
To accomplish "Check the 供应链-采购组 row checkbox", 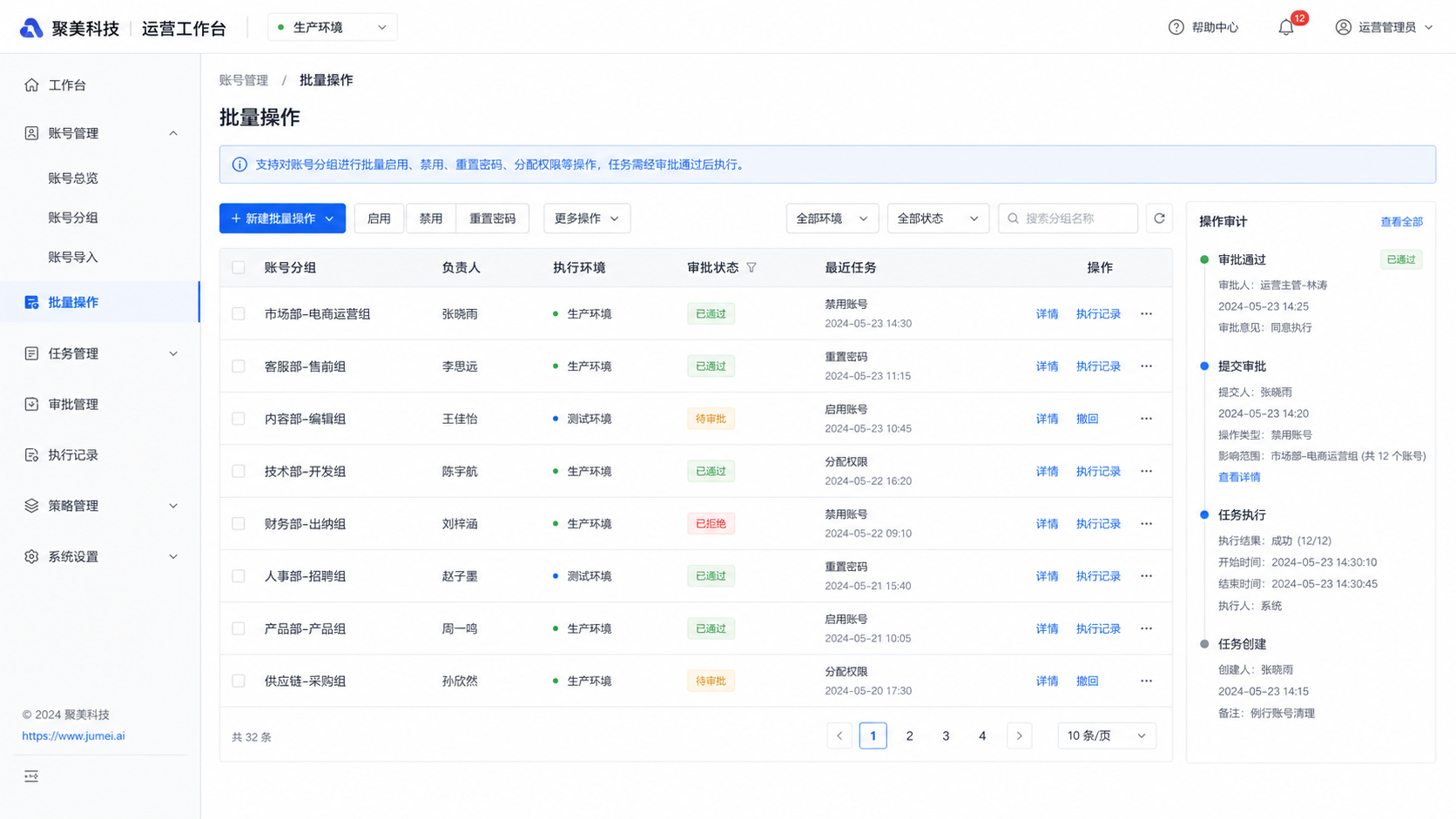I will tap(239, 681).
